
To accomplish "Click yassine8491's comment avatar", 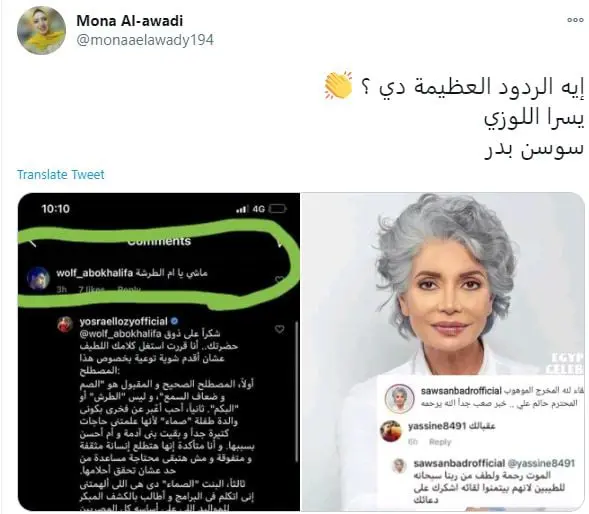I will click(391, 431).
